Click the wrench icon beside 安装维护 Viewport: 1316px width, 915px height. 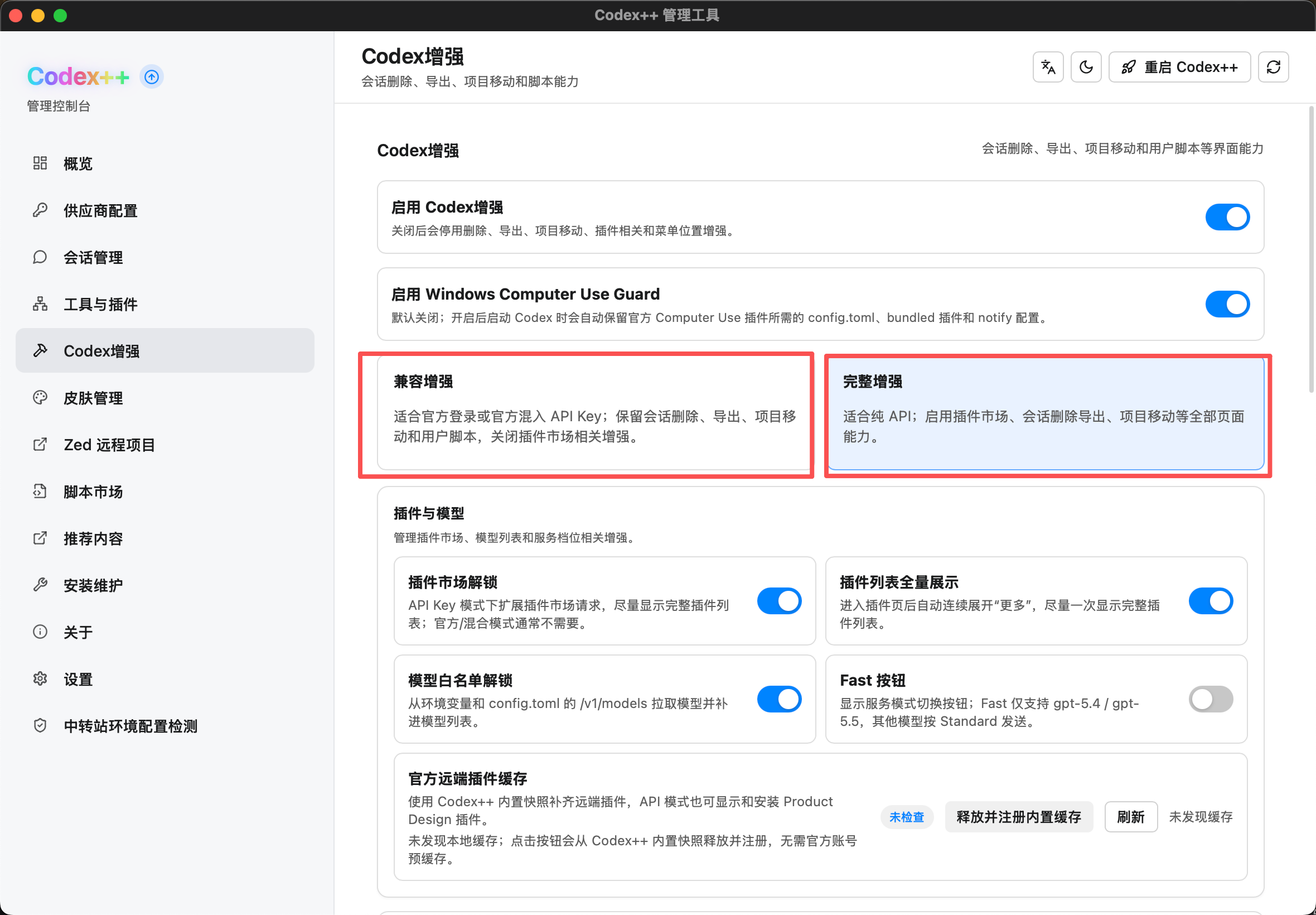pos(40,585)
